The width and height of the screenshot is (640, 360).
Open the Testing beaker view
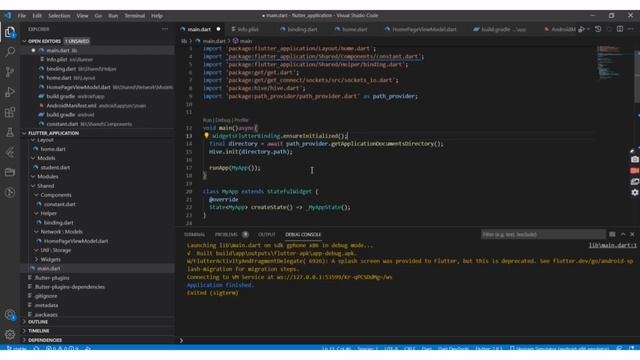[10, 132]
